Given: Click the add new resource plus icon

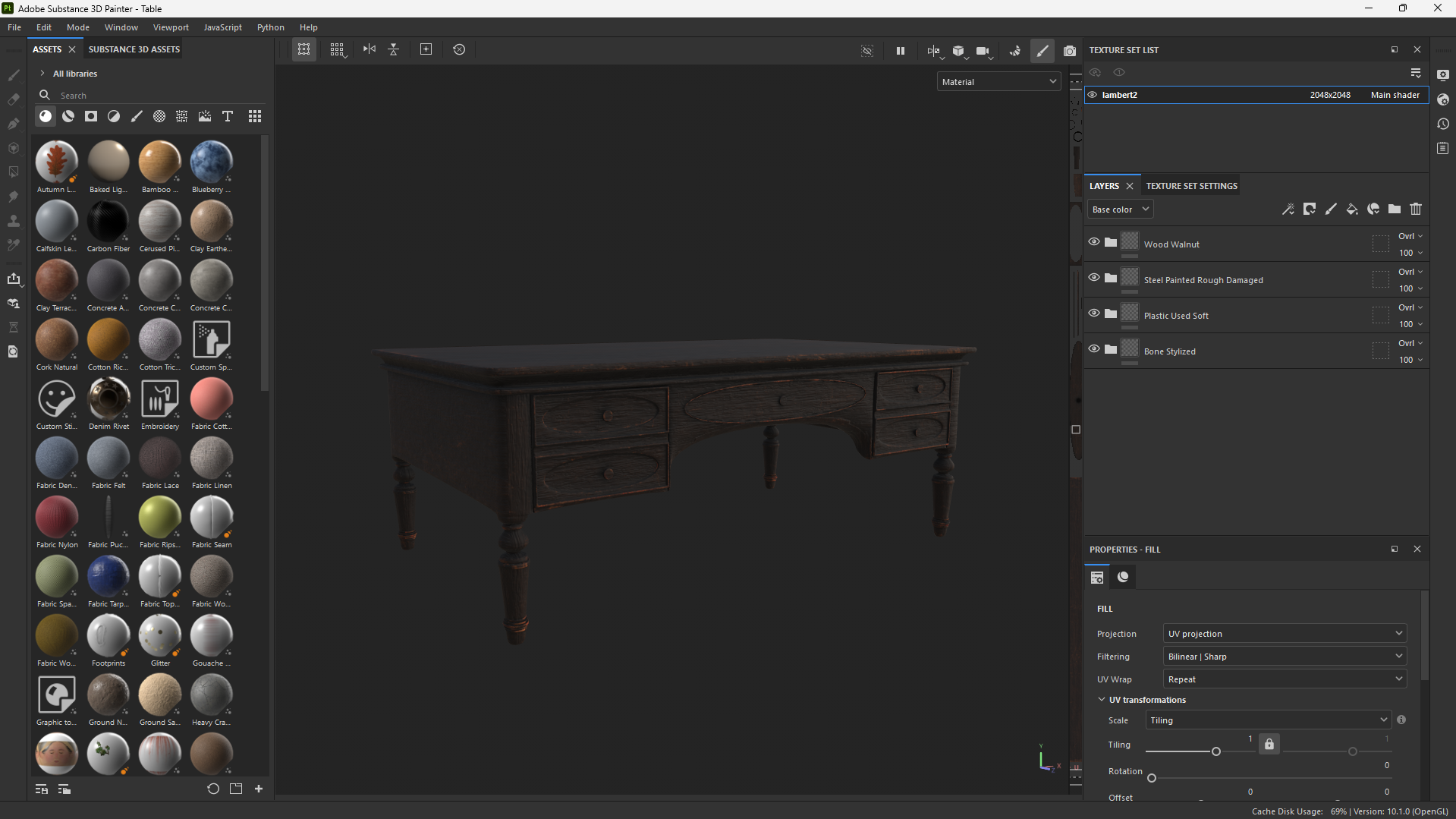Looking at the screenshot, I should [259, 789].
